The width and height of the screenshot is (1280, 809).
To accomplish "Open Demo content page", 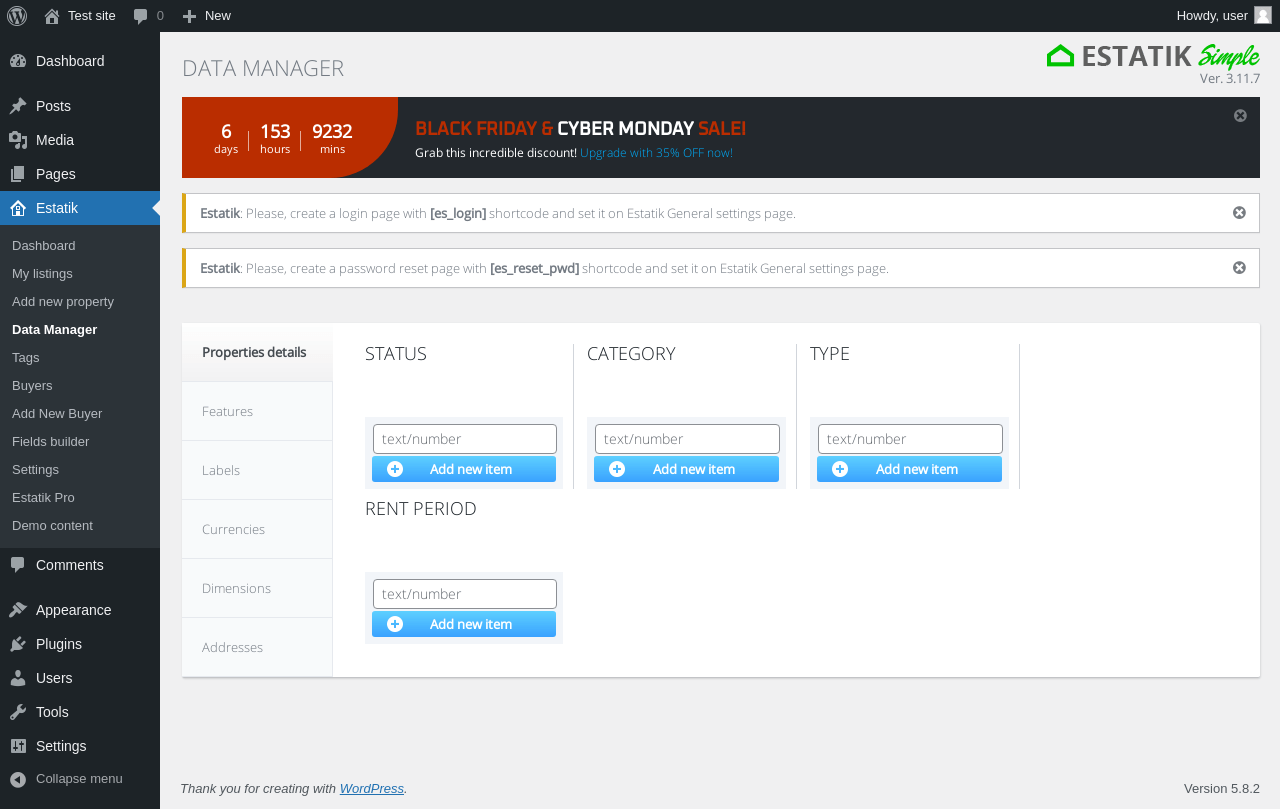I will 80,525.
